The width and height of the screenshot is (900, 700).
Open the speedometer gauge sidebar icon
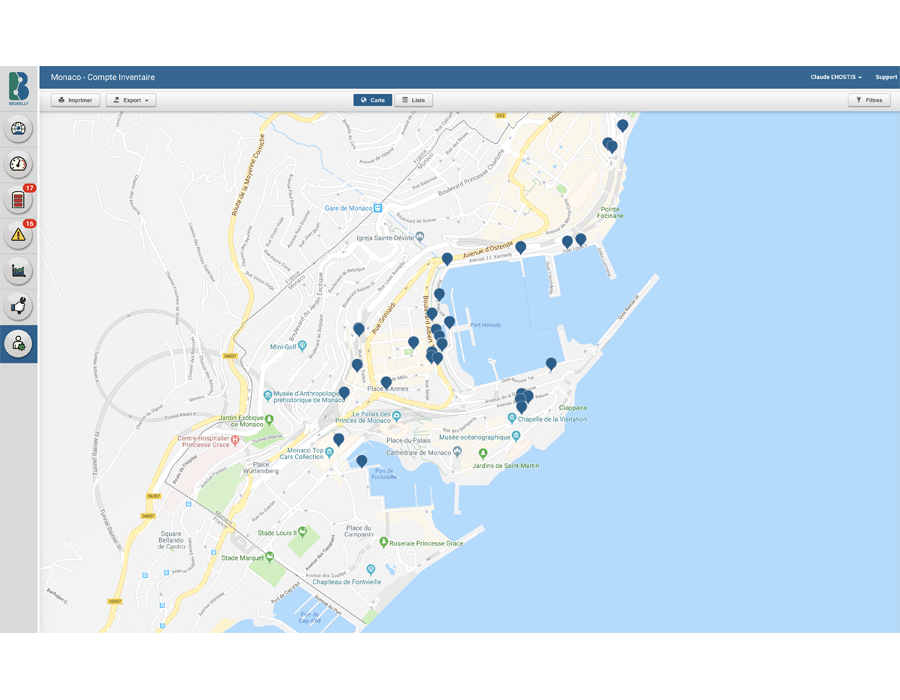point(19,165)
